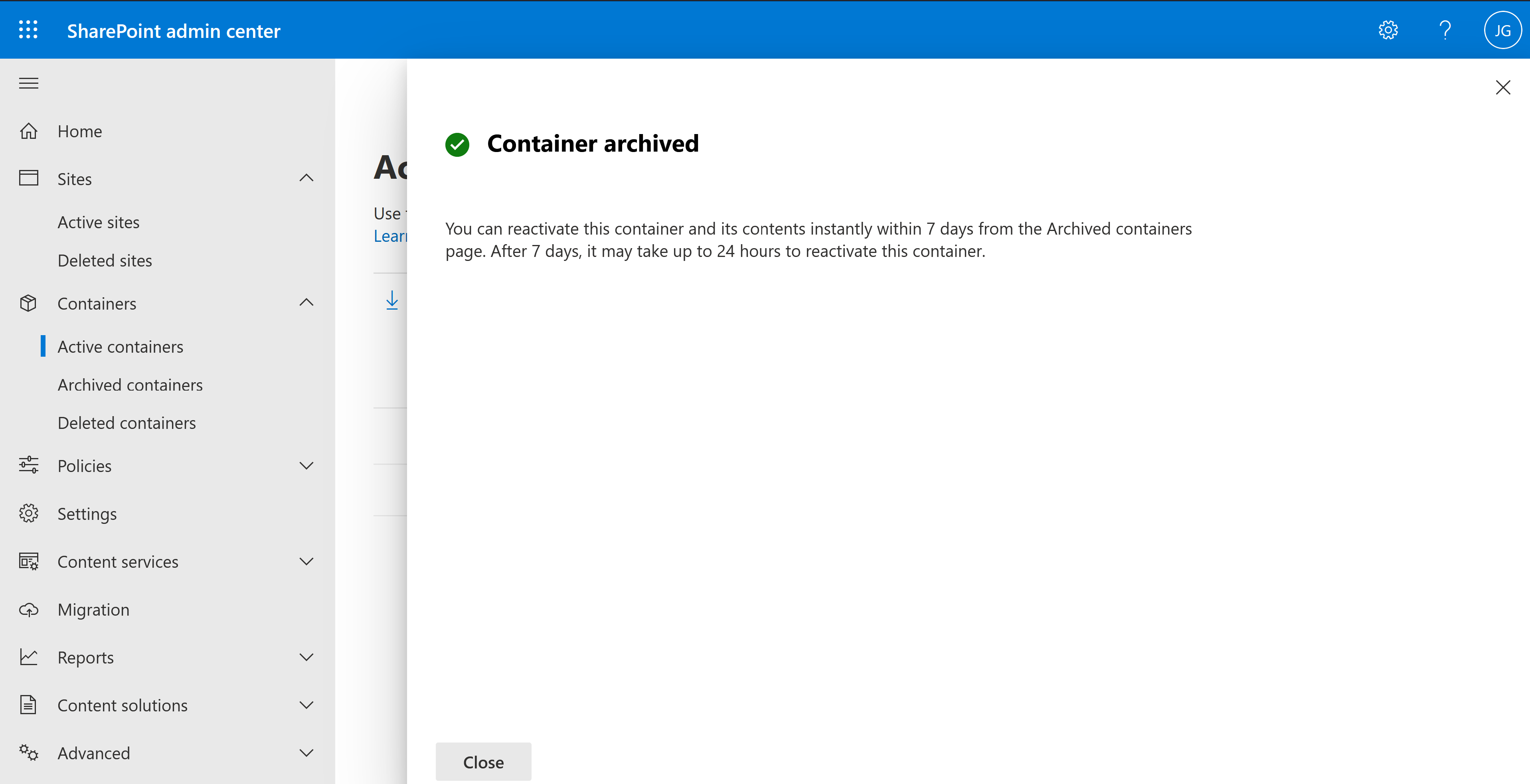Open the Deleted containers page
The height and width of the screenshot is (784, 1530).
tap(127, 422)
